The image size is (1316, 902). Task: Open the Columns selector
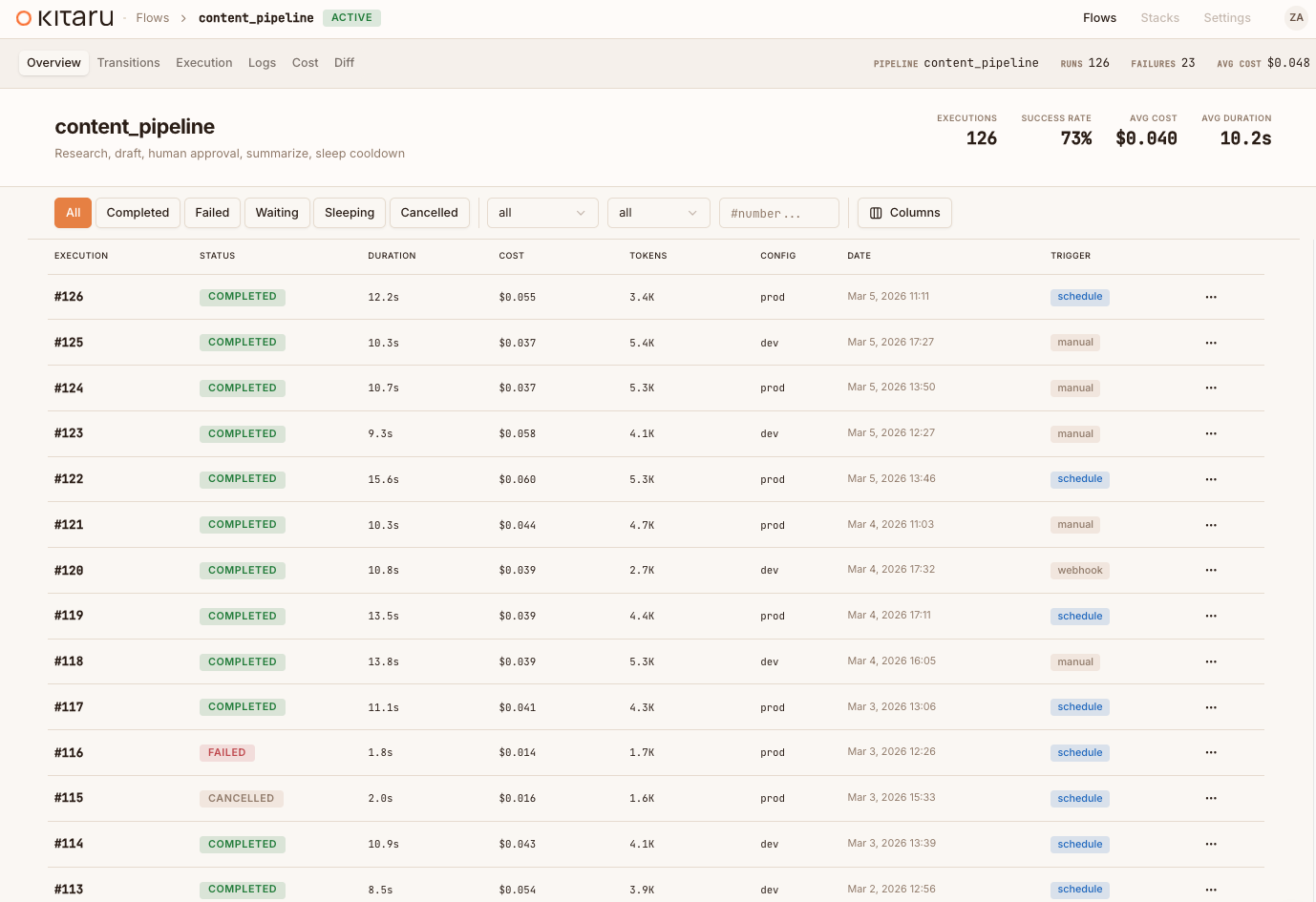pyautogui.click(x=904, y=213)
